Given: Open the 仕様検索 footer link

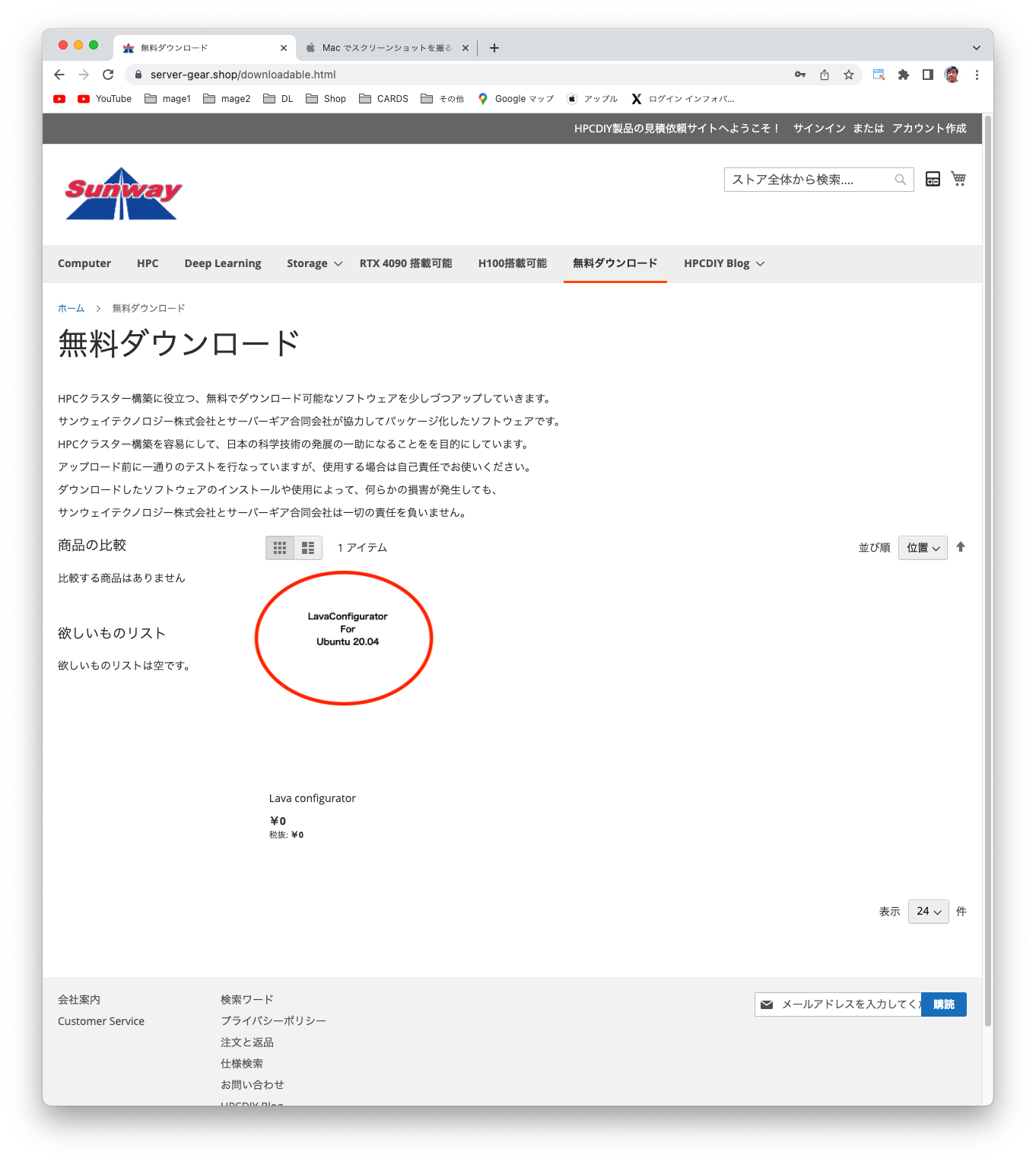Looking at the screenshot, I should click(242, 1064).
